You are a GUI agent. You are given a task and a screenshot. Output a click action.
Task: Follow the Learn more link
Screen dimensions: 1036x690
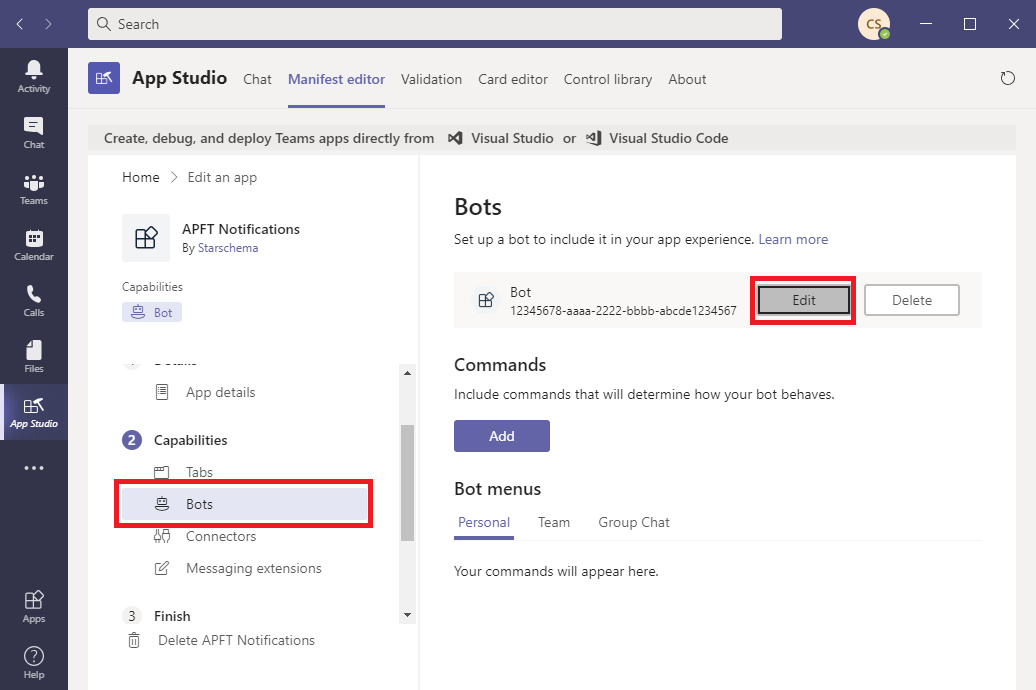793,239
